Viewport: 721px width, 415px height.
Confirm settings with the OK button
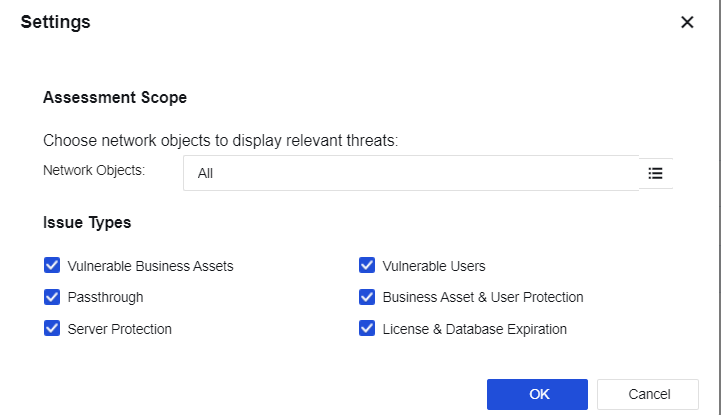(537, 394)
